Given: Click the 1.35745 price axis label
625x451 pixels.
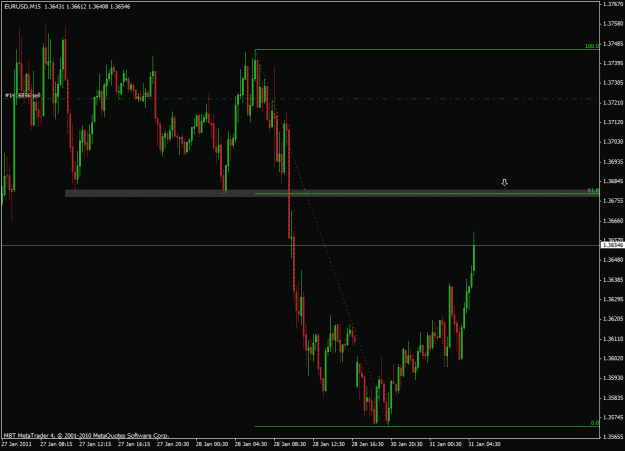Looking at the screenshot, I should coord(613,417).
